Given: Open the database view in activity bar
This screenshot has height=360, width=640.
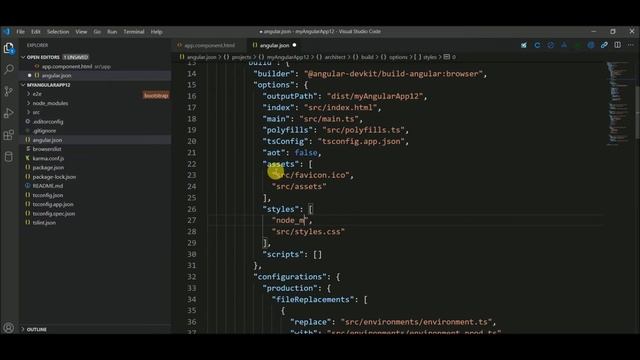Looking at the screenshot, I should (9, 157).
